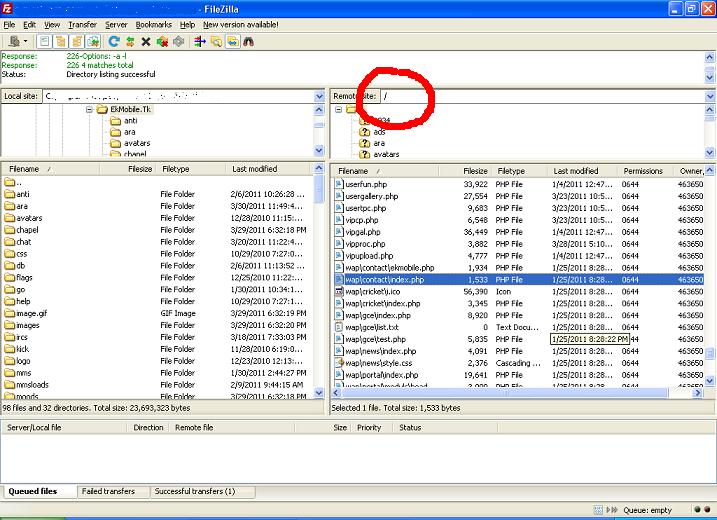This screenshot has height=520, width=717.
Task: Open the Transfer menu
Action: [82, 23]
